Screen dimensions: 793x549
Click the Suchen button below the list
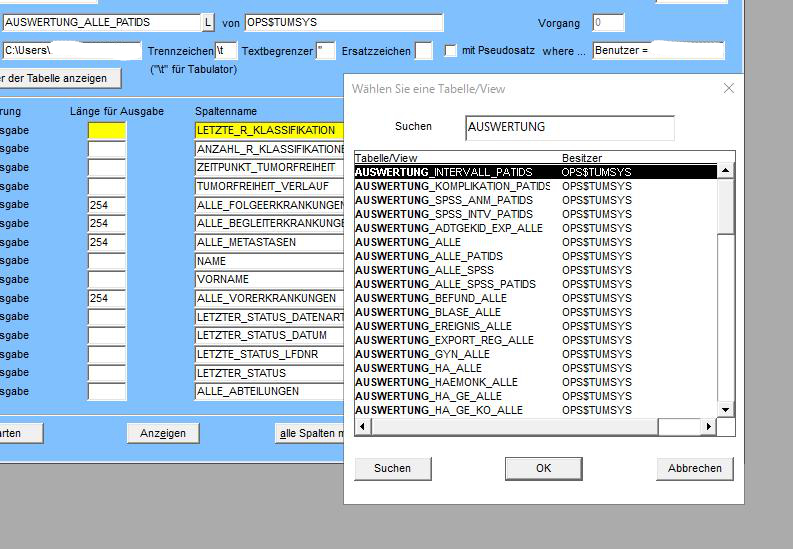tap(392, 468)
